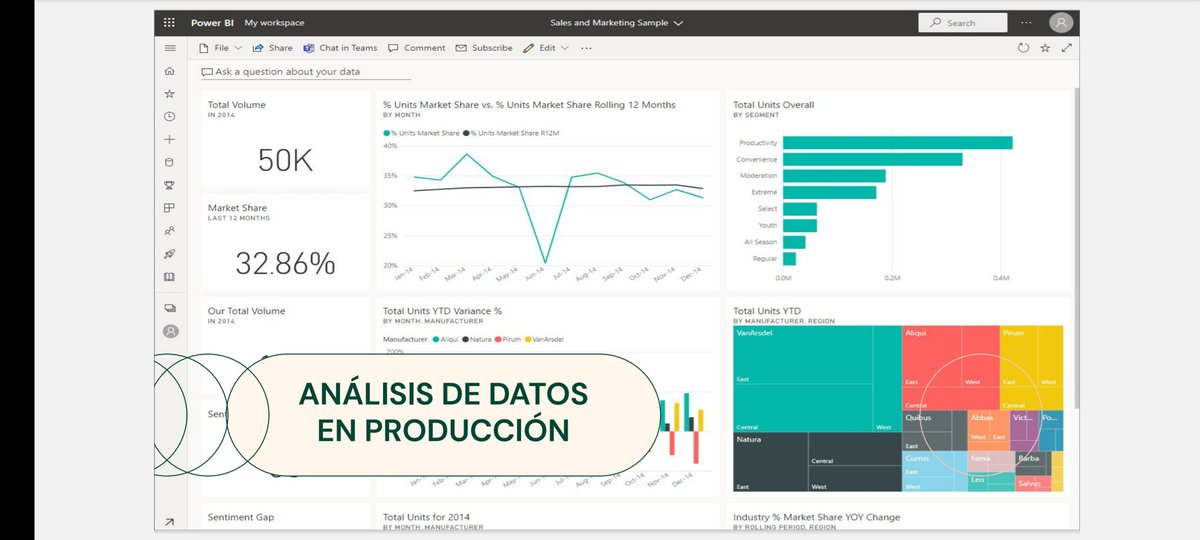Click Industry % Market Share YOY Change title

pyautogui.click(x=816, y=517)
